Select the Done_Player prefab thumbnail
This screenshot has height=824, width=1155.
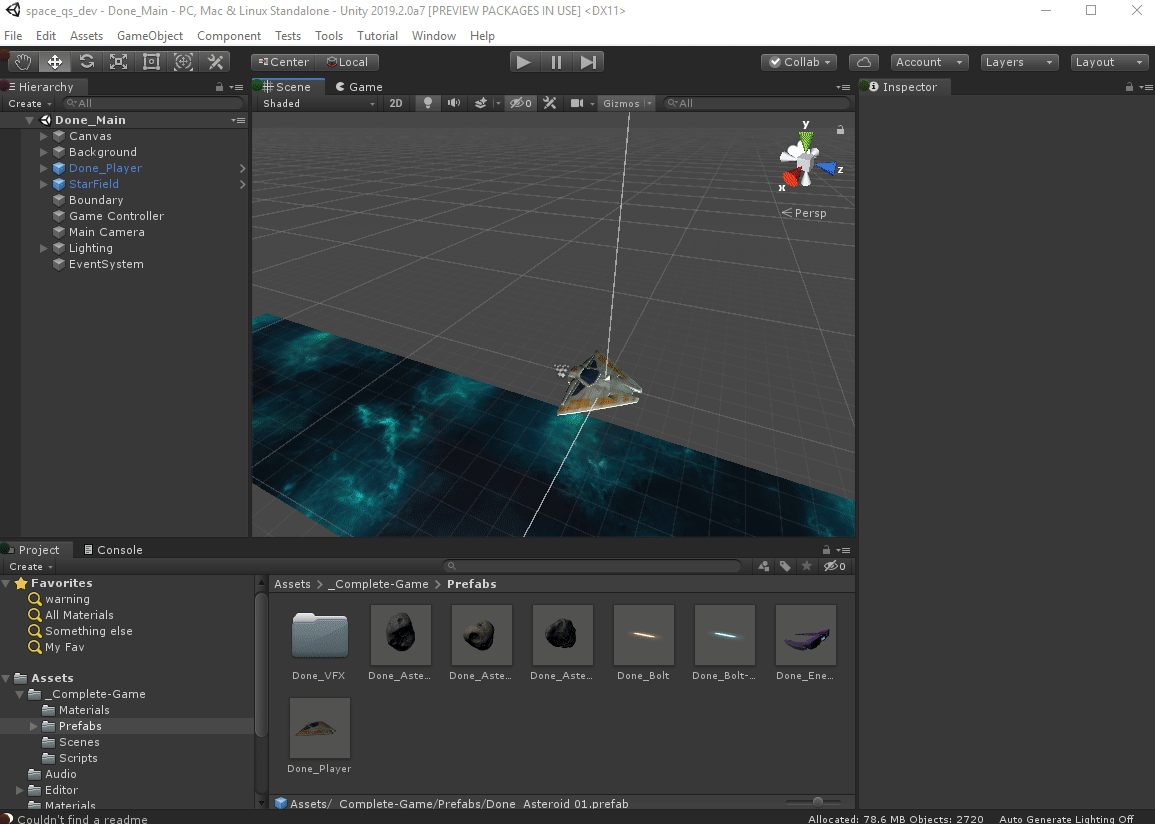point(319,729)
